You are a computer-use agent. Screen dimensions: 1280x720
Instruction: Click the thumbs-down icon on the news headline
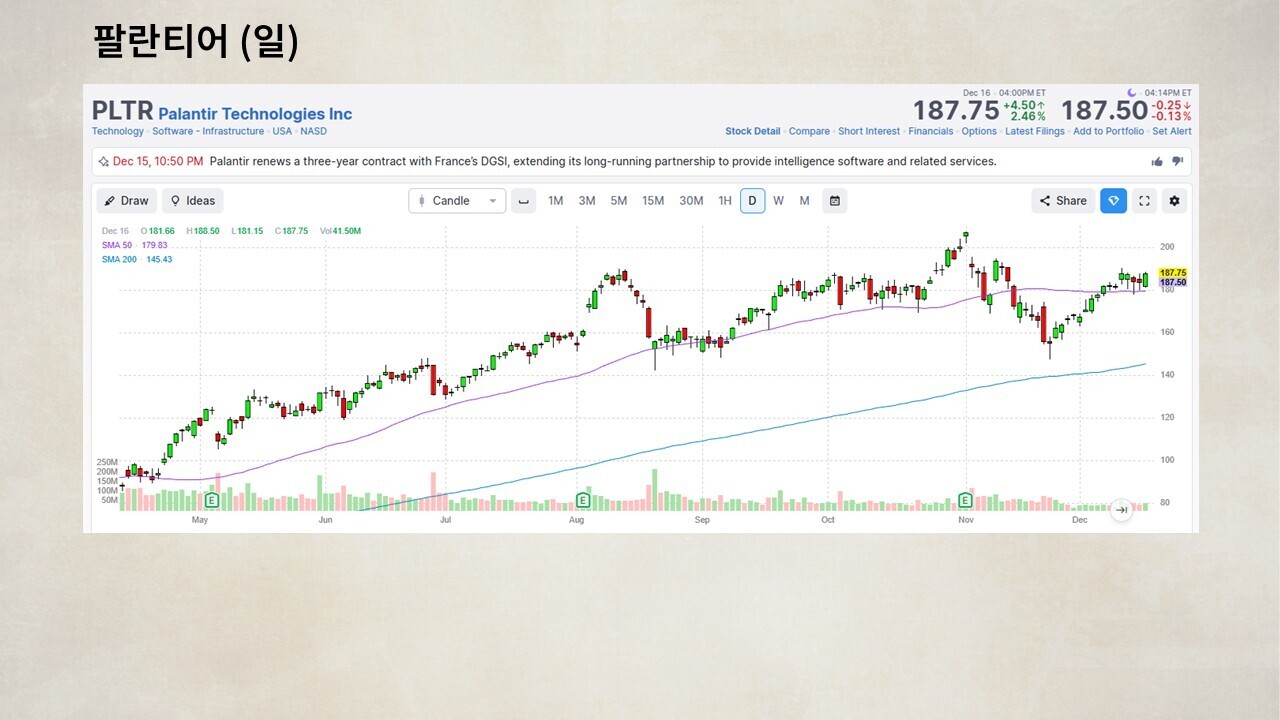(x=1177, y=161)
